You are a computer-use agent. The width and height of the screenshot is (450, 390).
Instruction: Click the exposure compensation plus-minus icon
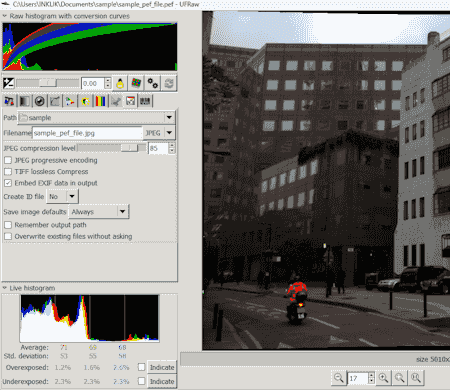[8, 83]
